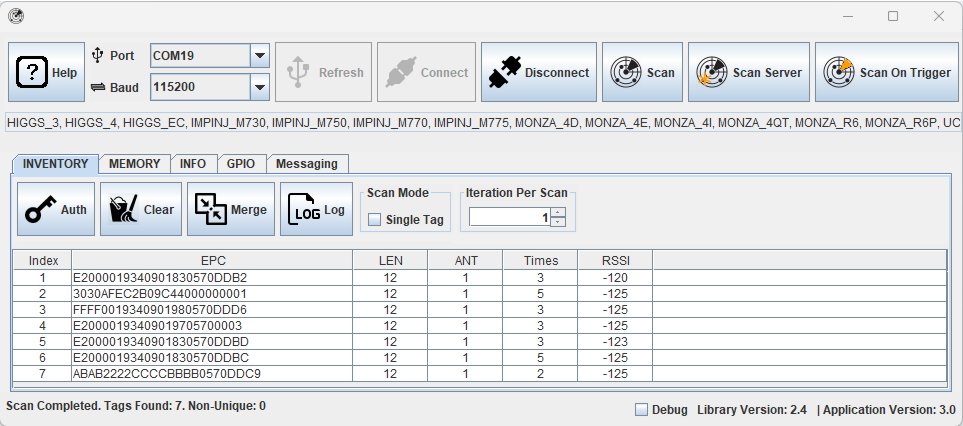The image size is (963, 426).
Task: Toggle the Debug checkbox
Action: pyautogui.click(x=641, y=409)
